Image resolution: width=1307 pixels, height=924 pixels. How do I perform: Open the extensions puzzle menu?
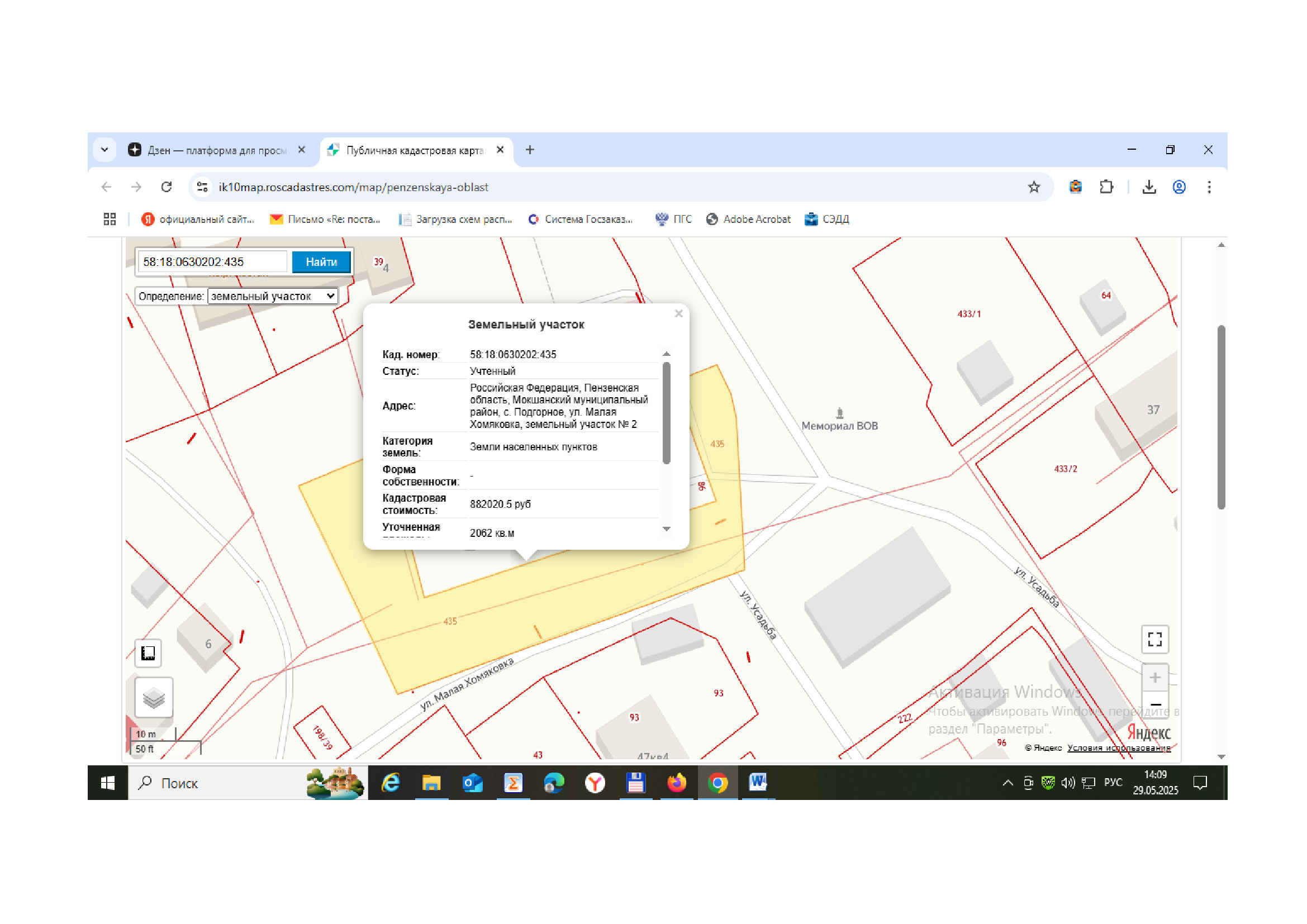click(1105, 187)
